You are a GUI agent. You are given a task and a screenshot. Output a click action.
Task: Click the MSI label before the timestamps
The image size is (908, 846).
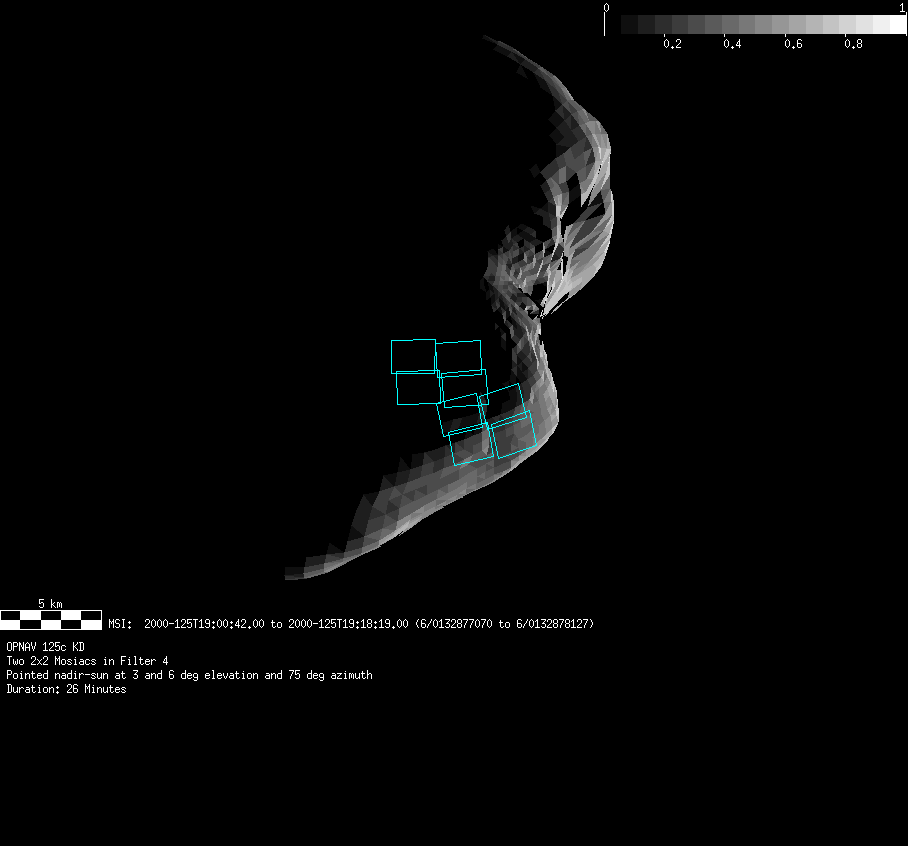pyautogui.click(x=120, y=624)
